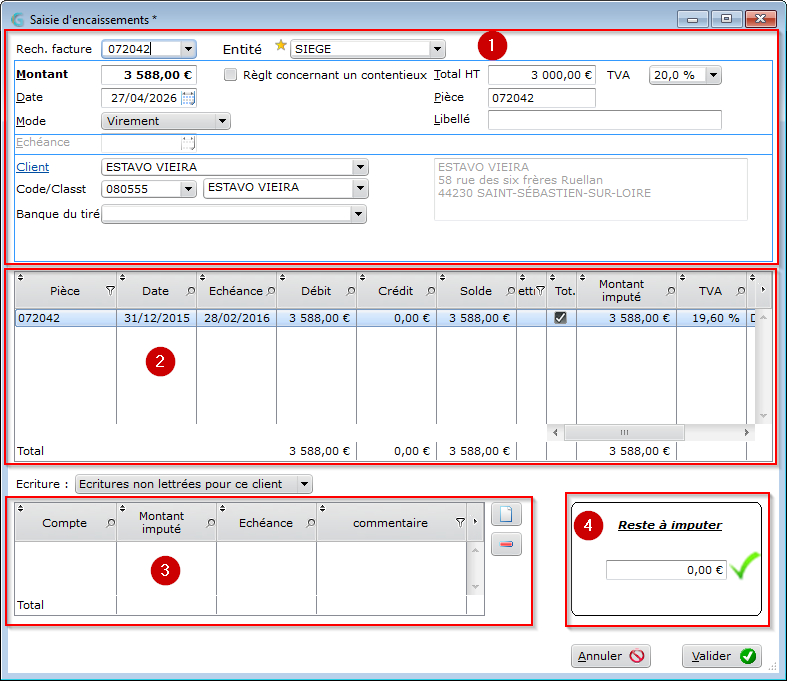Click the Echéance cell 28/02/2016
787x681 pixels.
pyautogui.click(x=236, y=318)
